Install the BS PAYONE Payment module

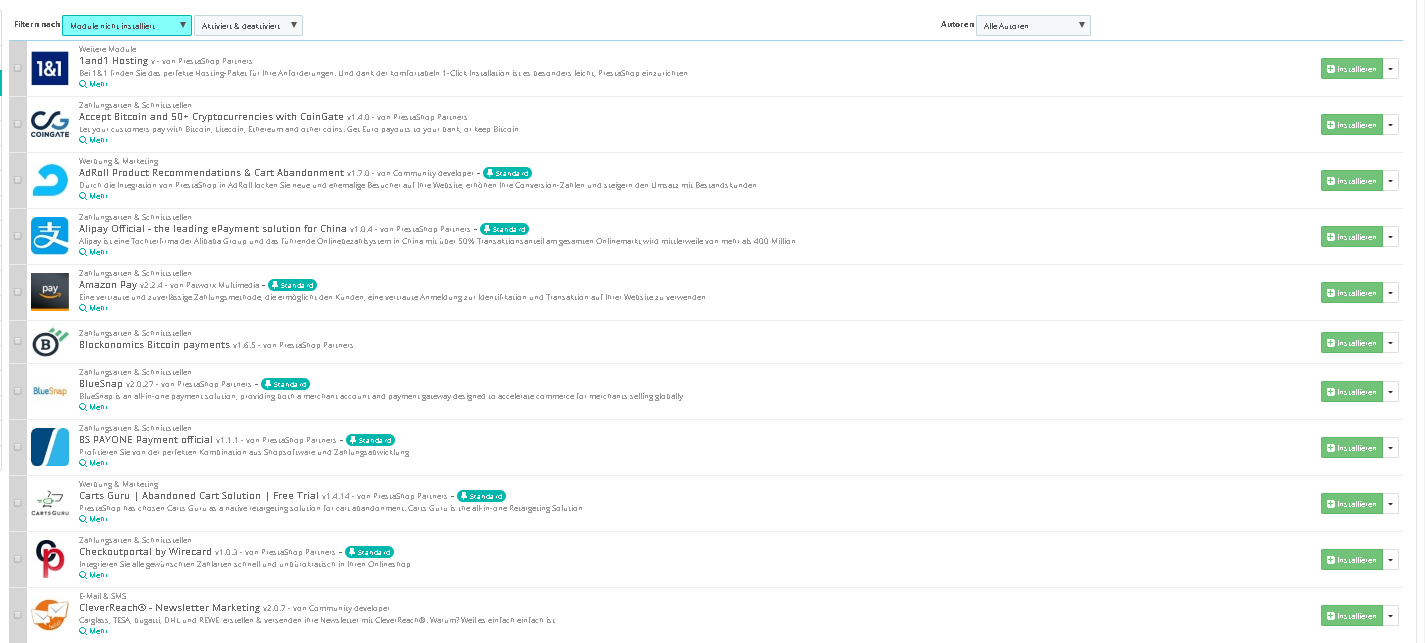1351,448
